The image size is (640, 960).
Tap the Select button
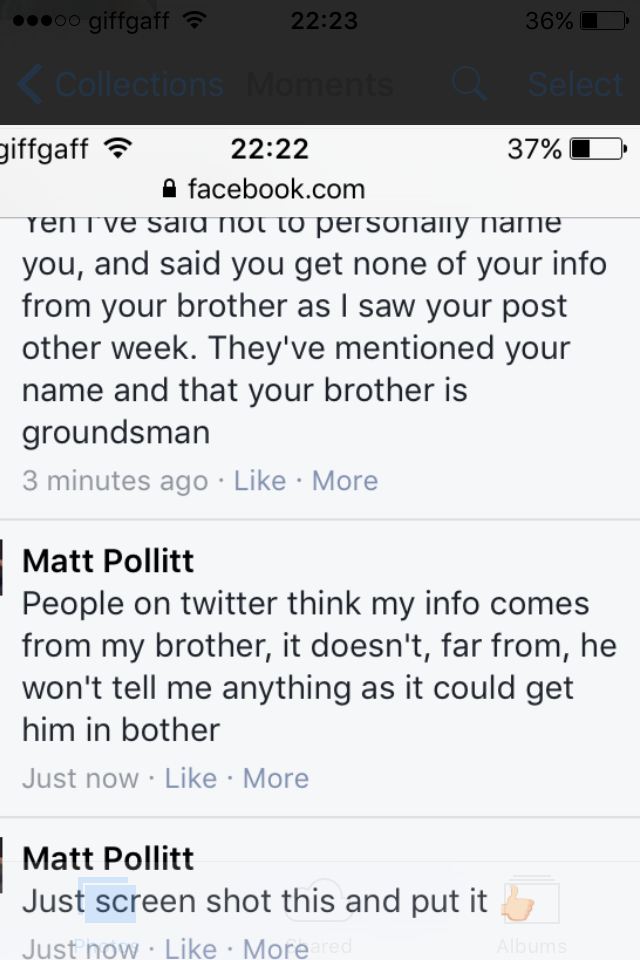pyautogui.click(x=575, y=84)
